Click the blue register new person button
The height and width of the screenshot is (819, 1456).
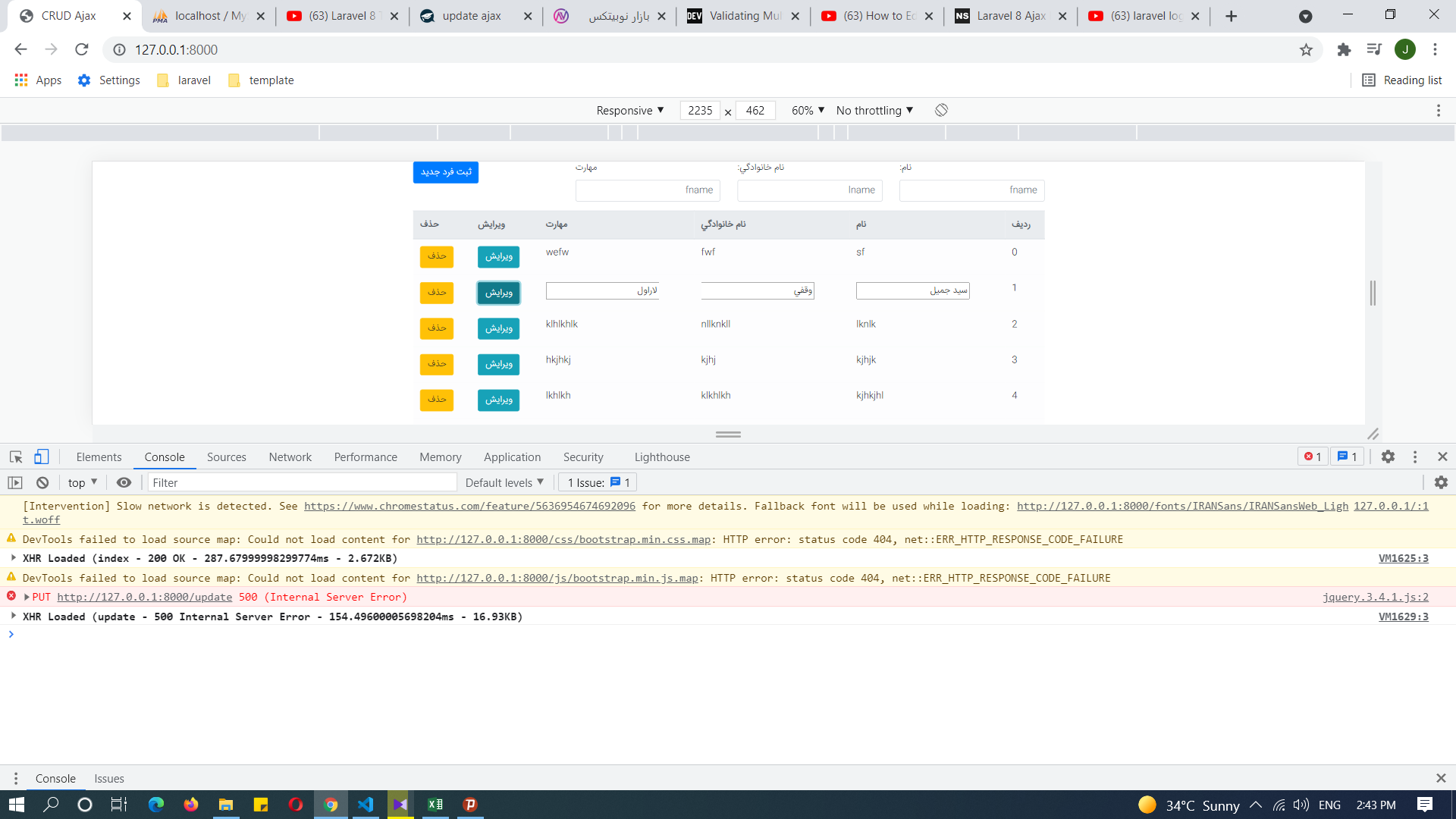446,172
